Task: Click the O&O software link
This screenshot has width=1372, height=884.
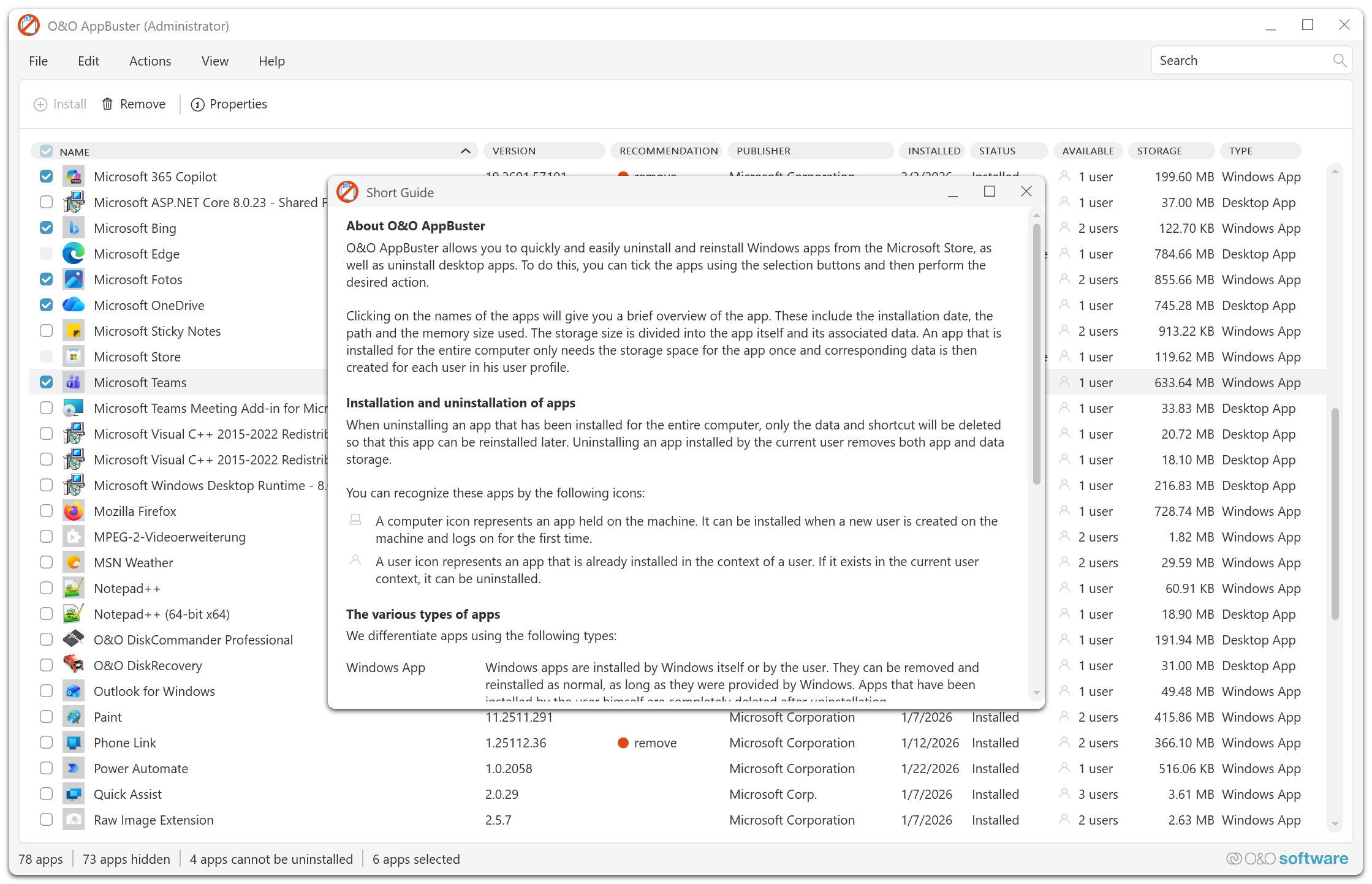Action: (x=1287, y=859)
